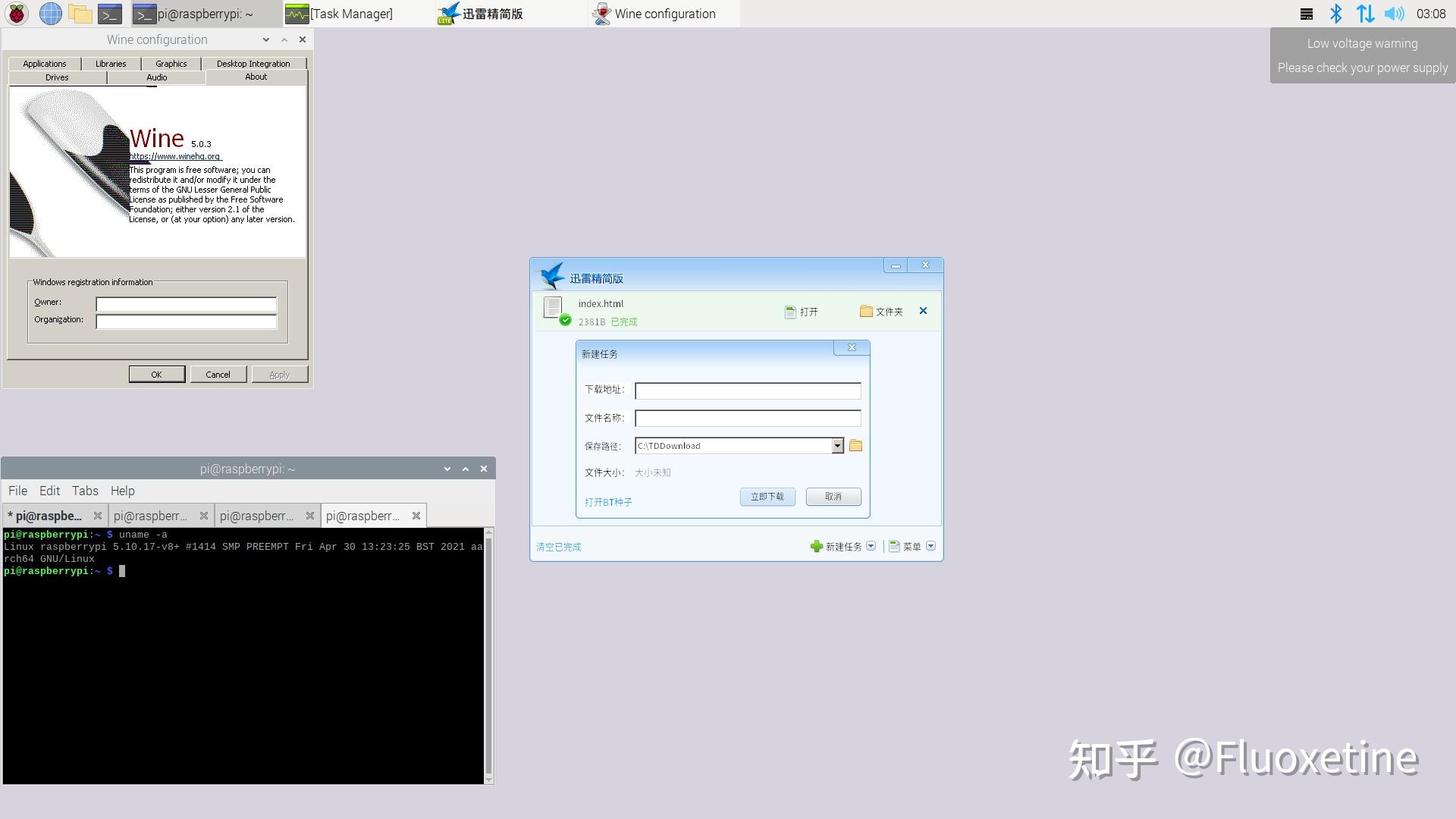Click the green plus 新建任务 icon
This screenshot has height=819, width=1456.
coord(816,546)
